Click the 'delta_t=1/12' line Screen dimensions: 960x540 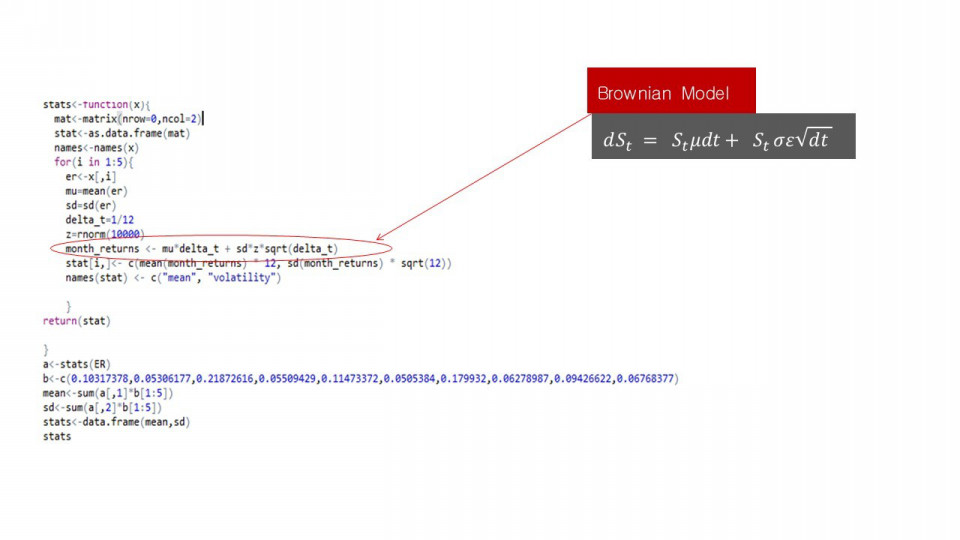(100, 220)
